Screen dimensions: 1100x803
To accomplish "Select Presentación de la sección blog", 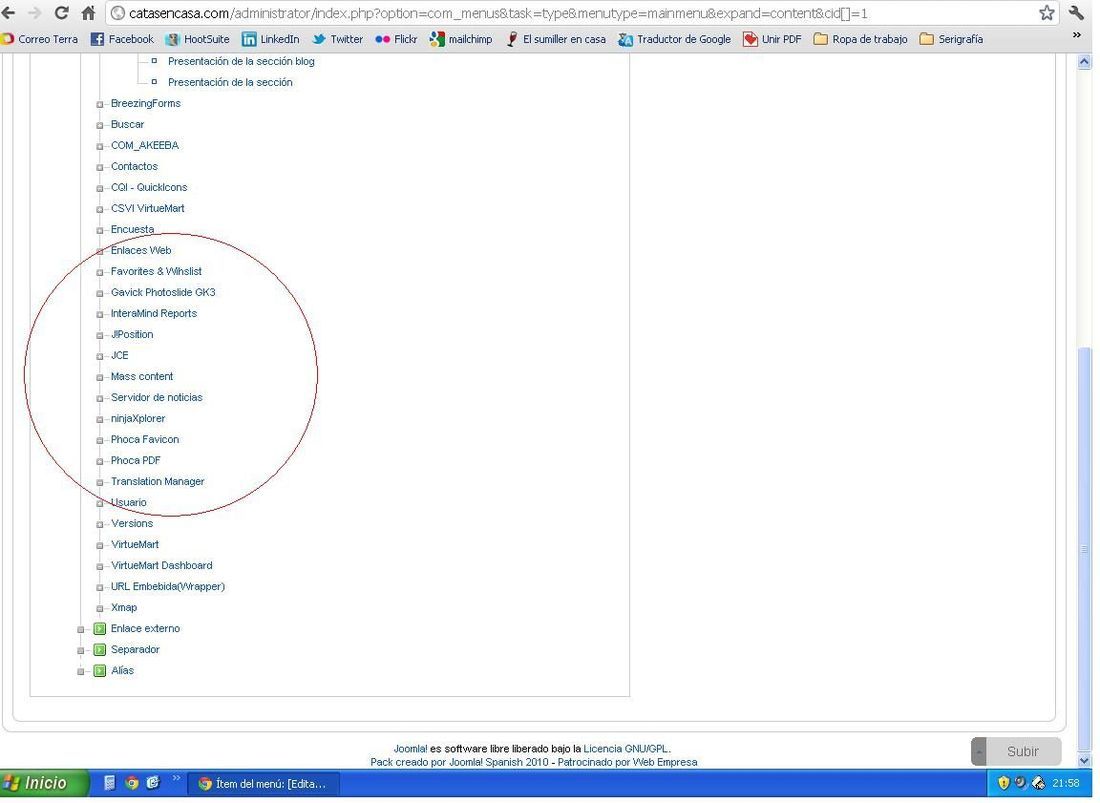I will (x=241, y=62).
